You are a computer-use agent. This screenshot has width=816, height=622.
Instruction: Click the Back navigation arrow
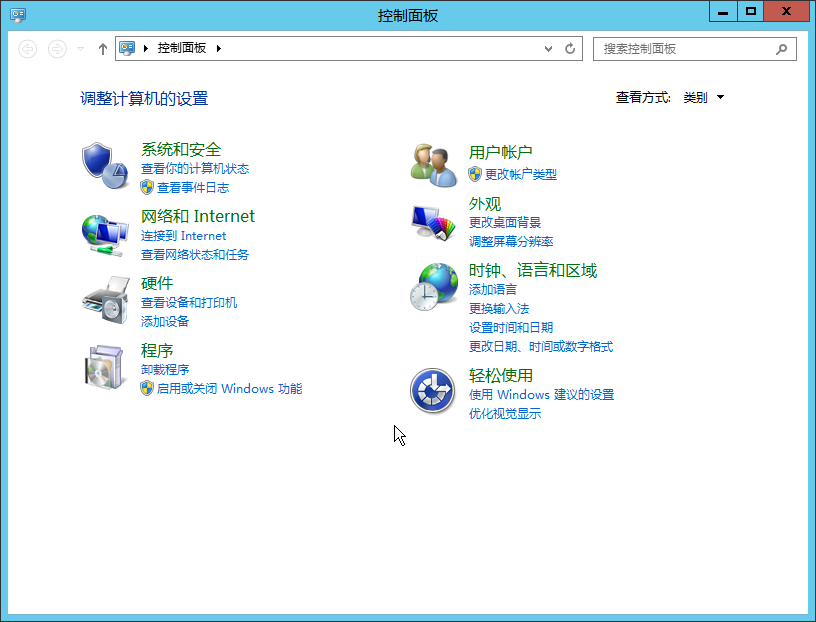click(28, 49)
